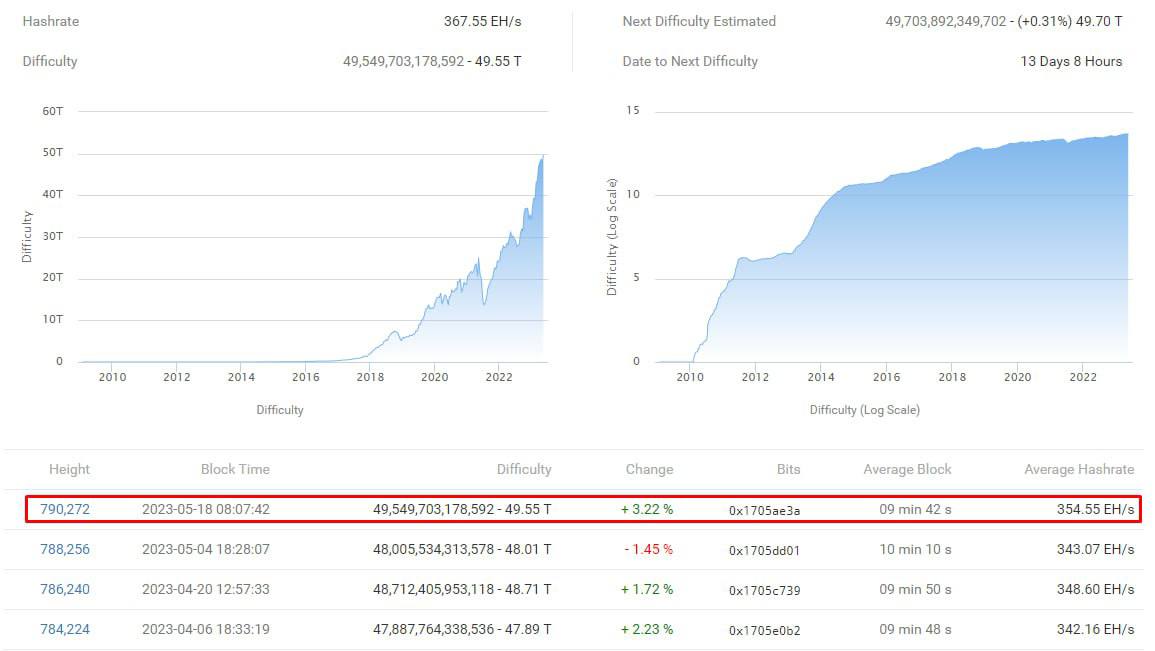
Task: Click the 367.55 EH/s hashrate value
Action: tap(482, 21)
